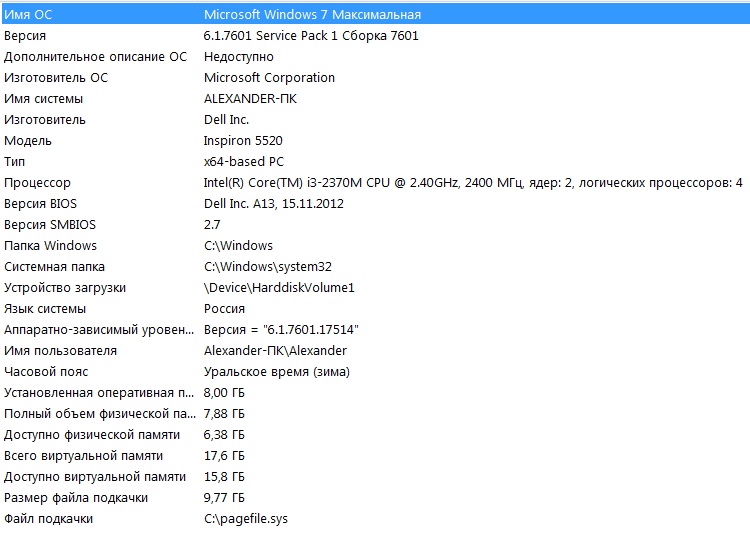750x537 pixels.
Task: Select the 'Аппаратно-зависимый уровен...' label
Action: [x=99, y=330]
